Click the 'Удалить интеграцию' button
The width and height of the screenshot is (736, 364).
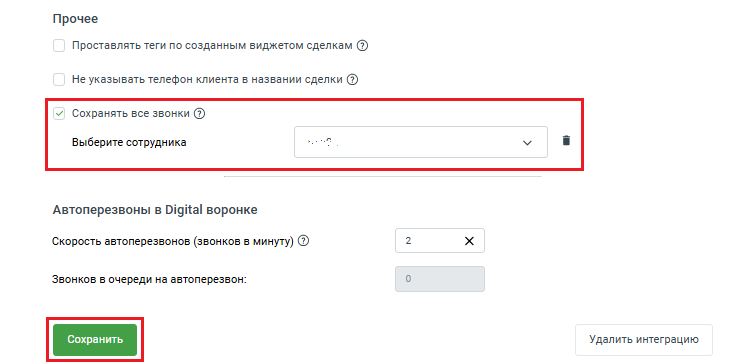(644, 339)
